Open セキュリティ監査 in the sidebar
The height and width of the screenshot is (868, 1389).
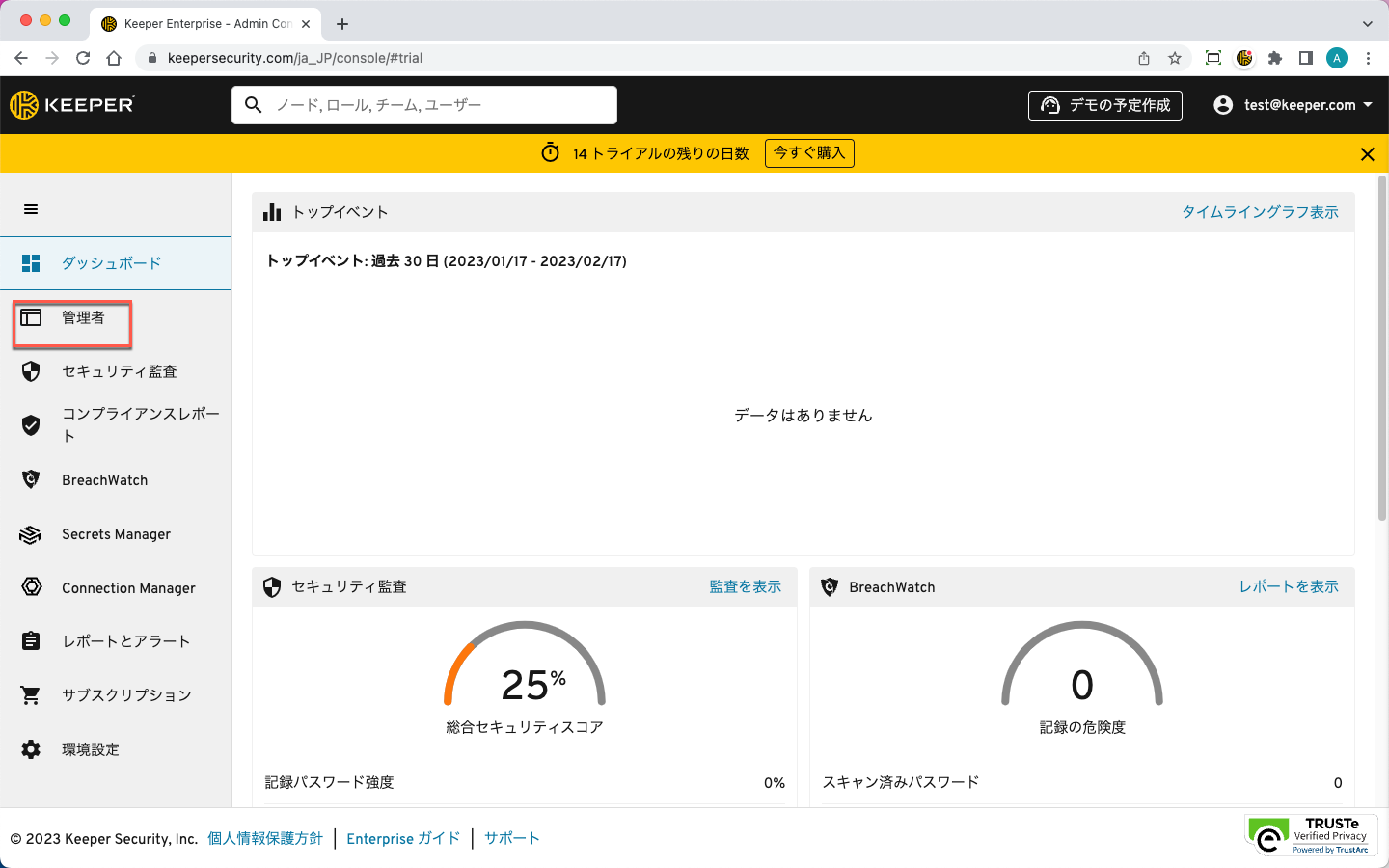click(x=119, y=371)
